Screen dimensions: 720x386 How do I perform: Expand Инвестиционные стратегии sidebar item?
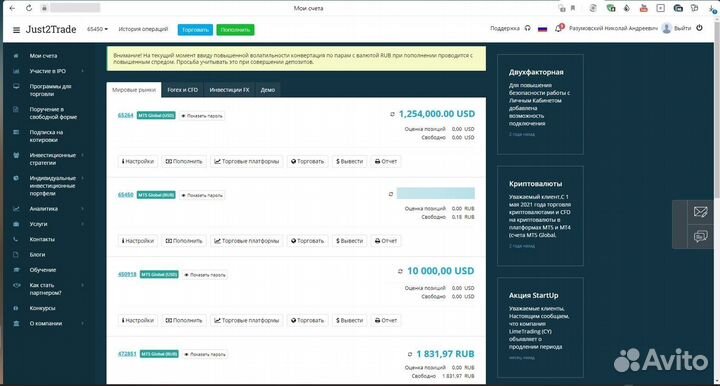(52, 159)
